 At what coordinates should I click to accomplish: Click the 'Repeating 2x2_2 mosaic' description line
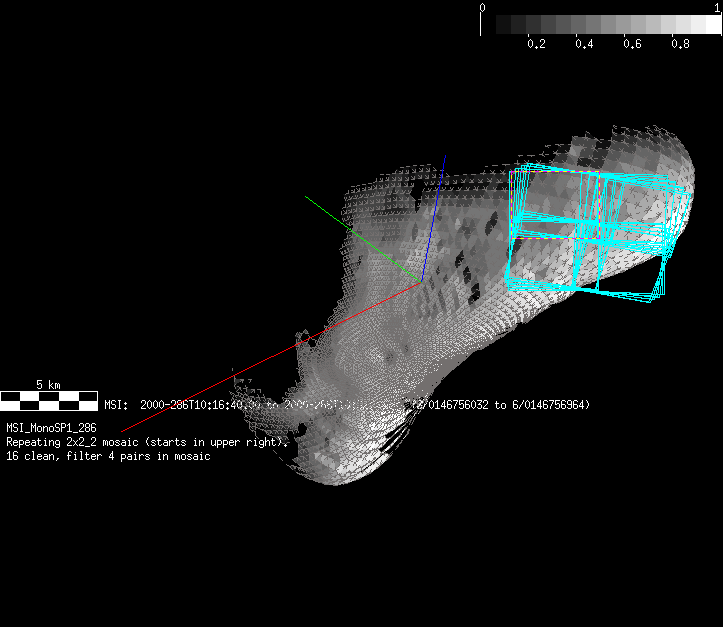147,442
